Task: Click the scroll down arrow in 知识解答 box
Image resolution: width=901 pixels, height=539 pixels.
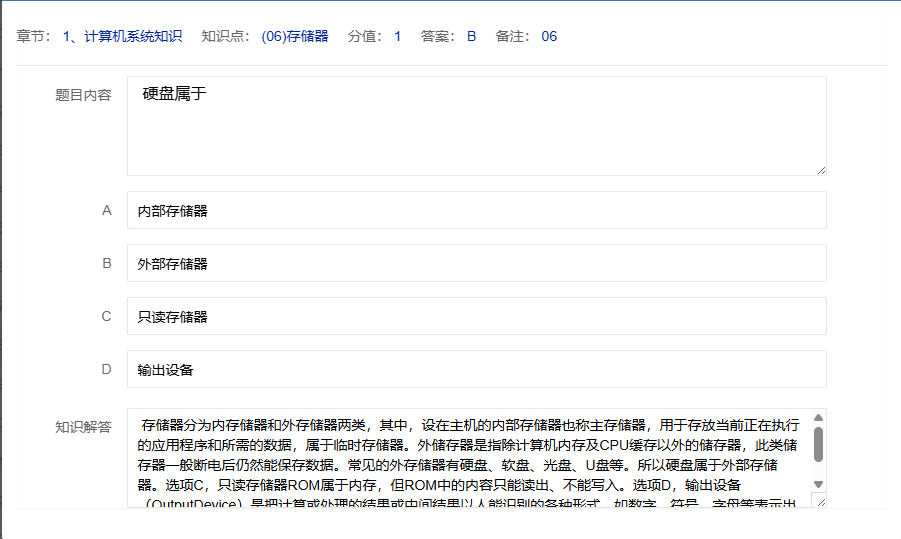Action: [818, 484]
